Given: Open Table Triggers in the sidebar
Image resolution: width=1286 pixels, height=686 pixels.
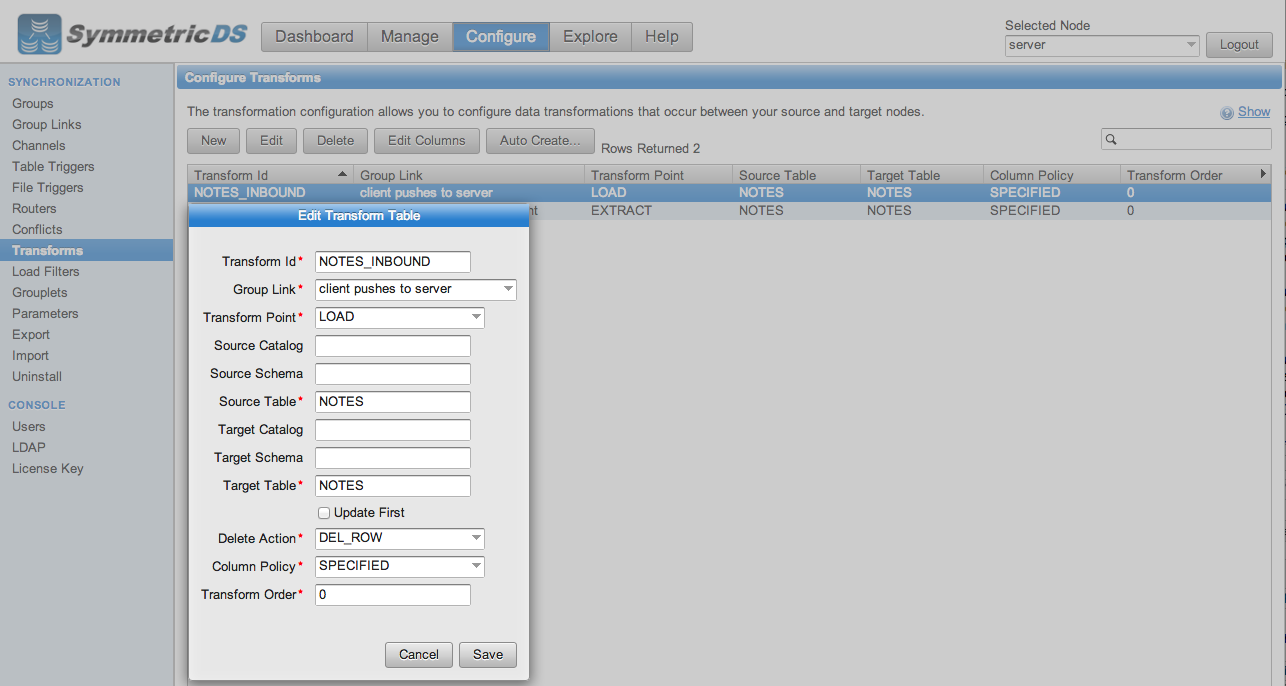Looking at the screenshot, I should [53, 167].
